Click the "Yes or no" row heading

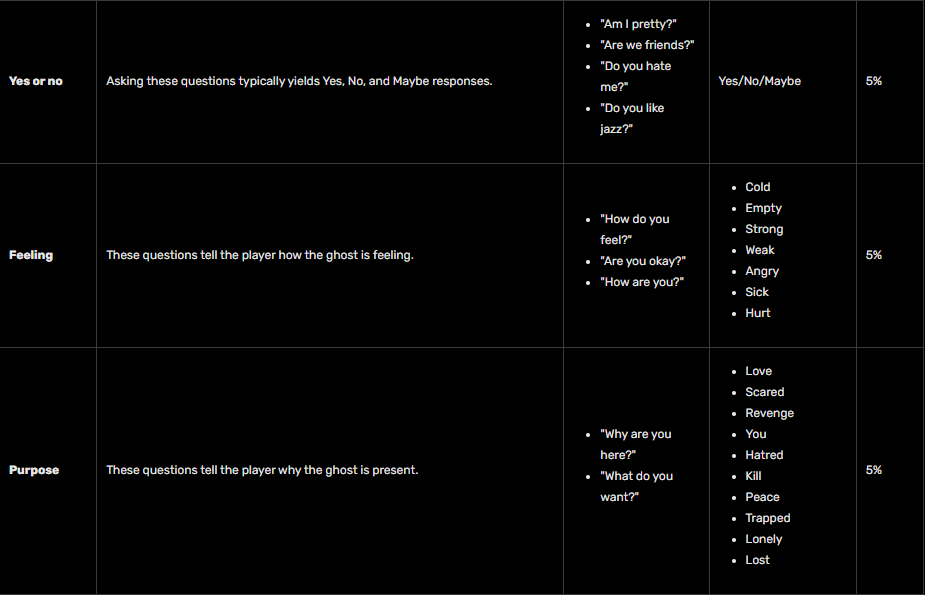click(x=36, y=81)
